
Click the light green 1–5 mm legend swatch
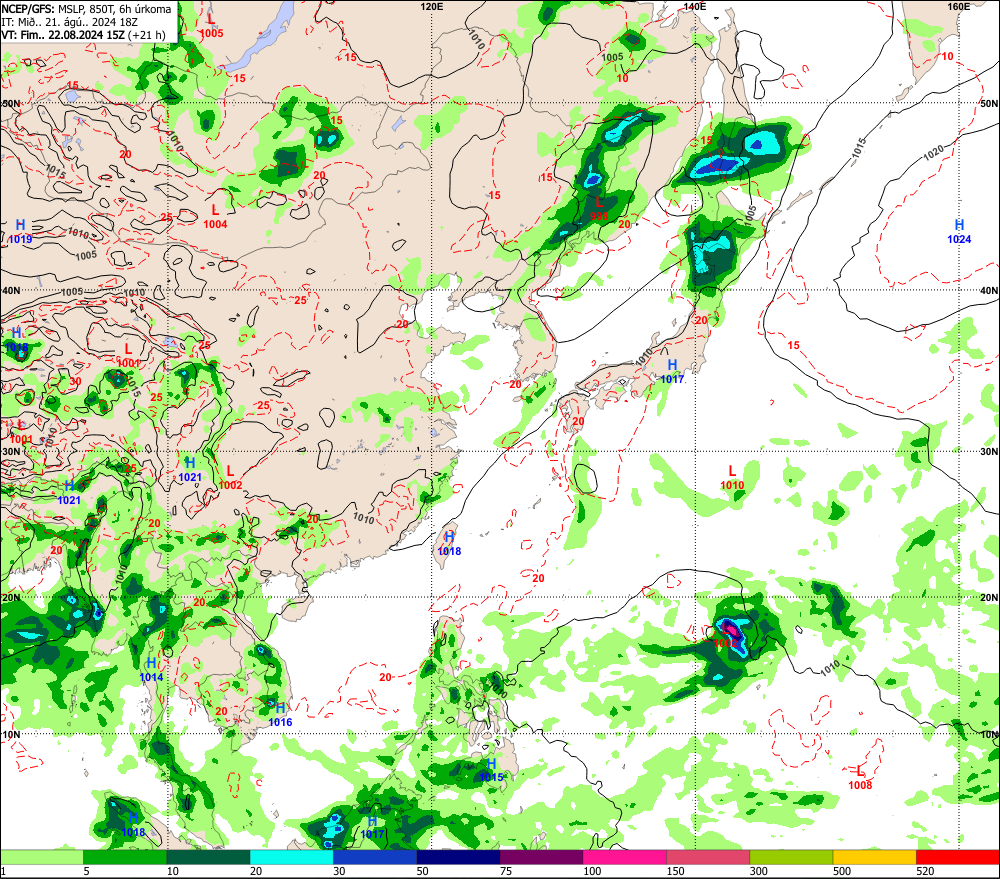[42, 857]
